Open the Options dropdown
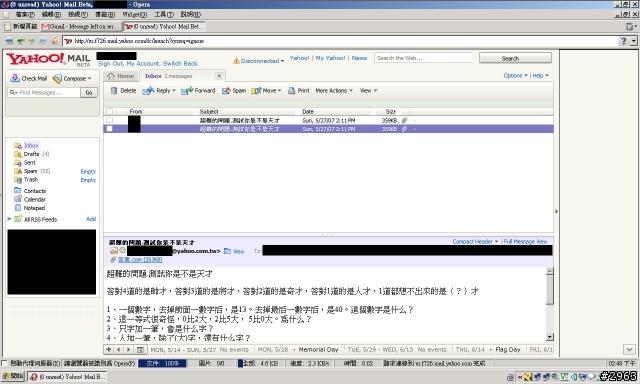 pyautogui.click(x=515, y=75)
